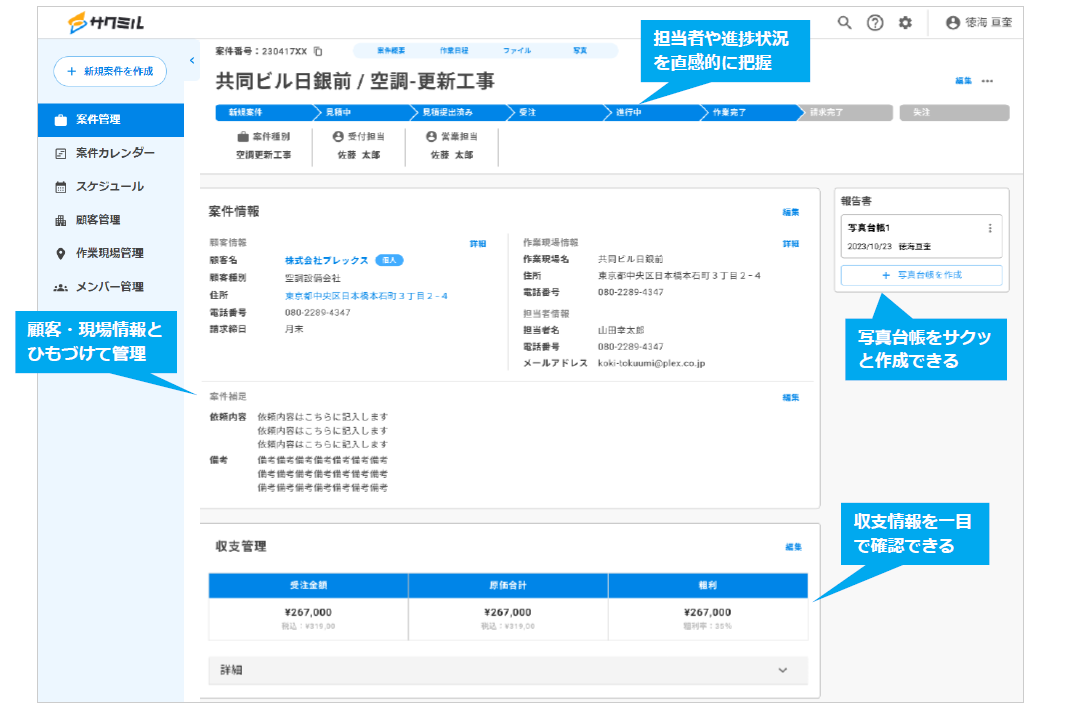Click the briefcase icon beside 案件管理

[x=60, y=120]
